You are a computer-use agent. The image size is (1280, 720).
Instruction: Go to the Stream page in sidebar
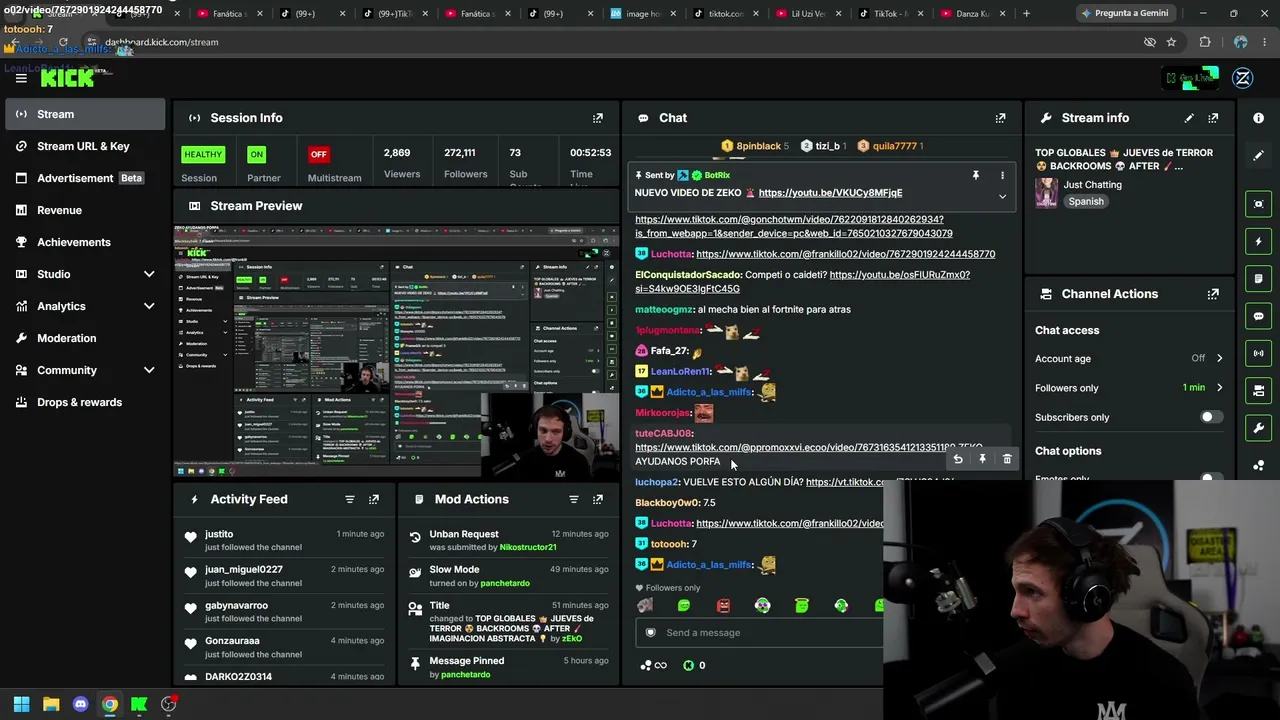[x=84, y=114]
